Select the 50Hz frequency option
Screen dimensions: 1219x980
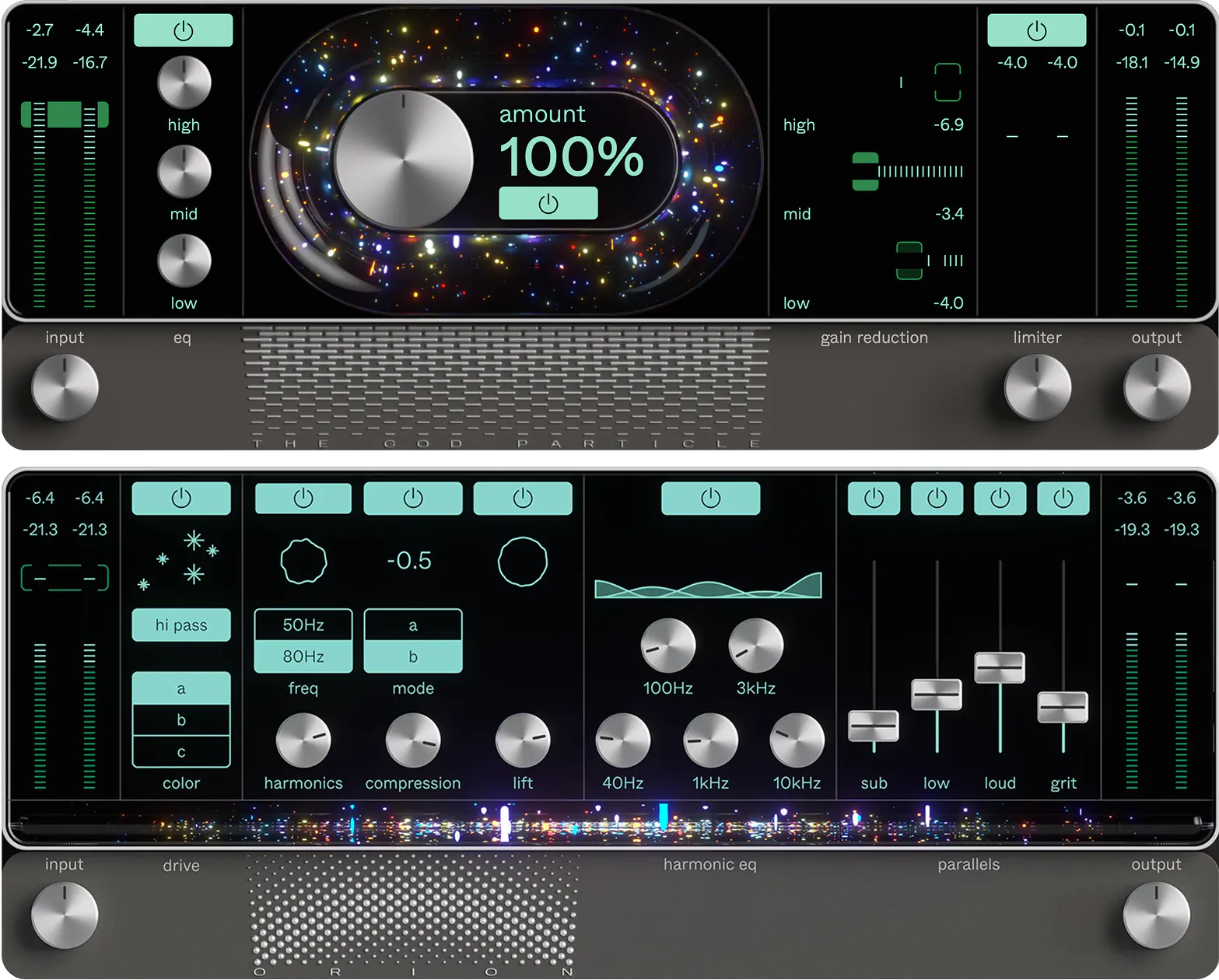click(x=303, y=625)
